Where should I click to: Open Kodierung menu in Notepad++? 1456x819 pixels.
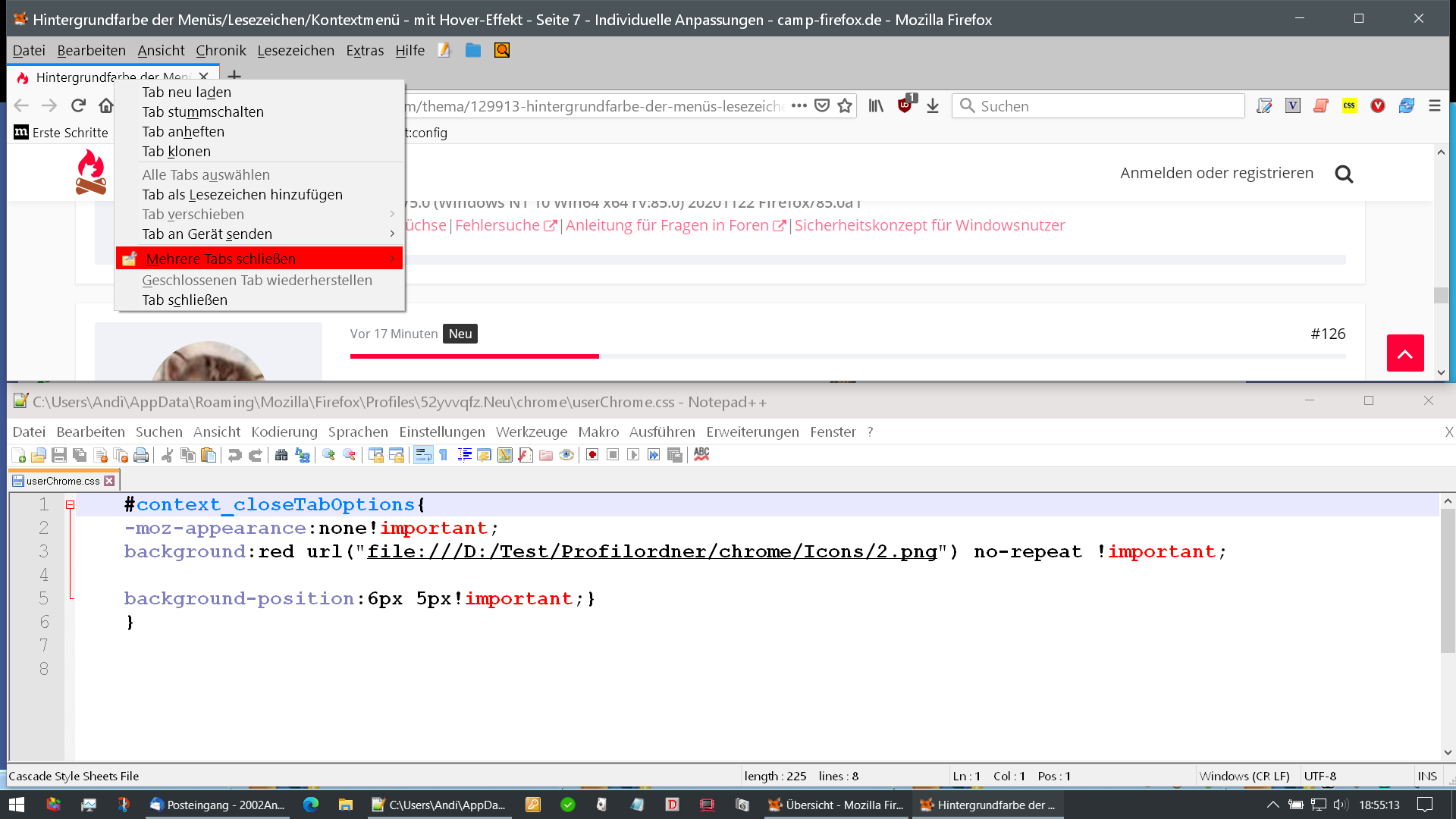coord(284,431)
